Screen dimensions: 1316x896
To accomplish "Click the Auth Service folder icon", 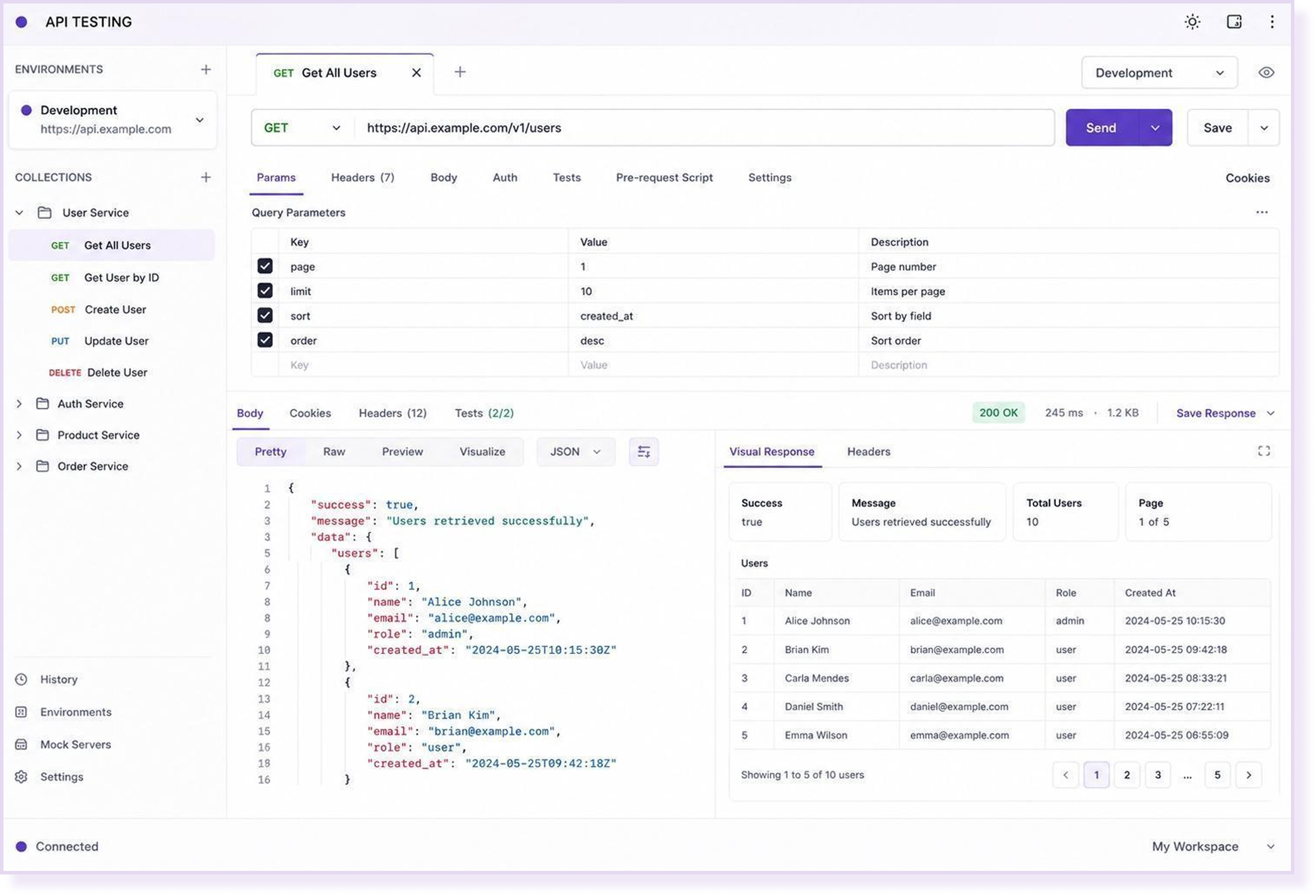I will 42,404.
